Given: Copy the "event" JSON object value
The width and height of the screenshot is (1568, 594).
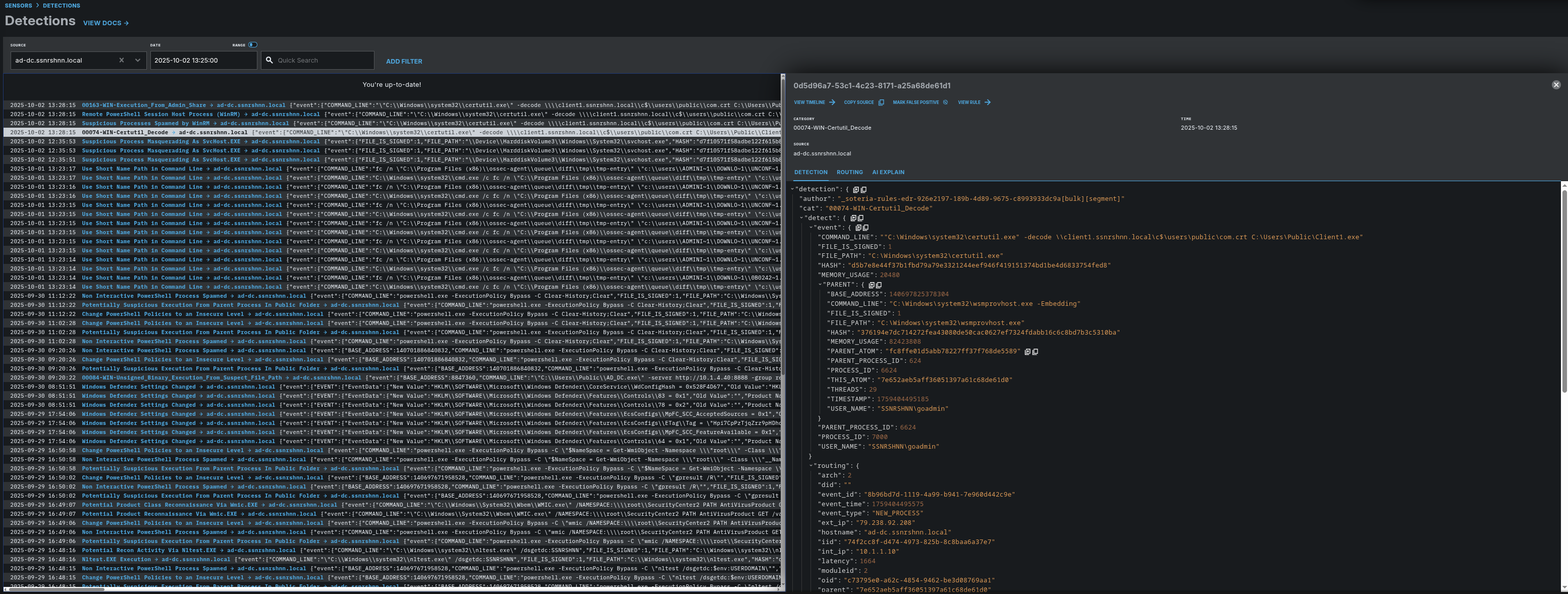Looking at the screenshot, I should point(866,228).
